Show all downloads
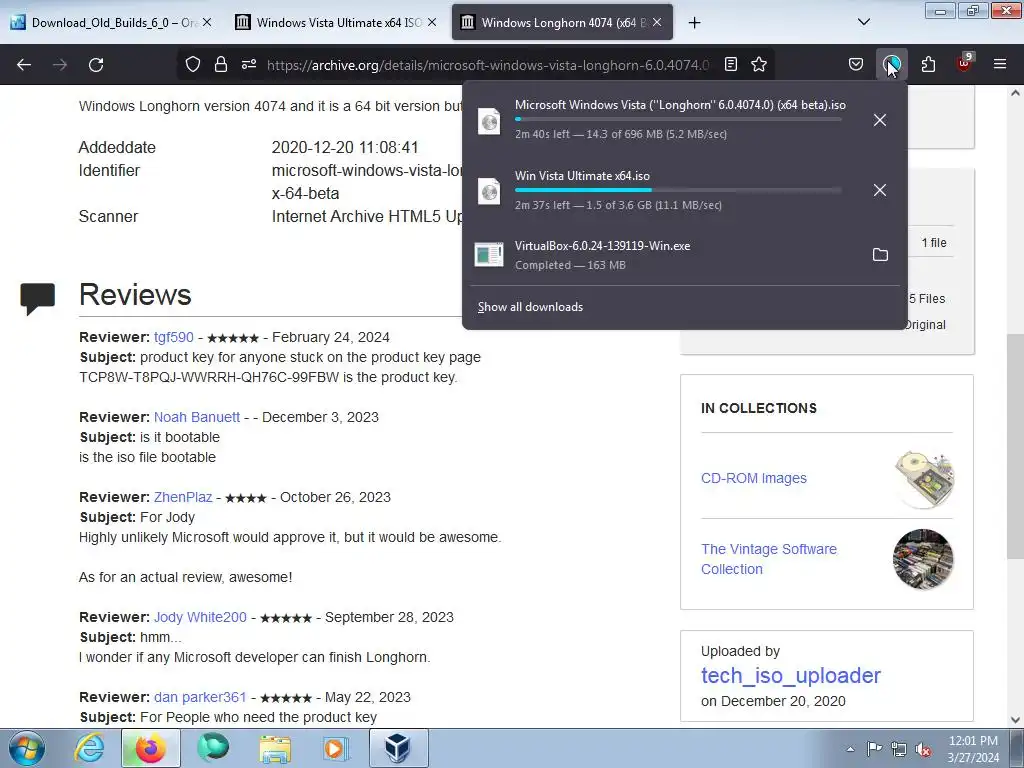1024x768 pixels. pos(530,307)
